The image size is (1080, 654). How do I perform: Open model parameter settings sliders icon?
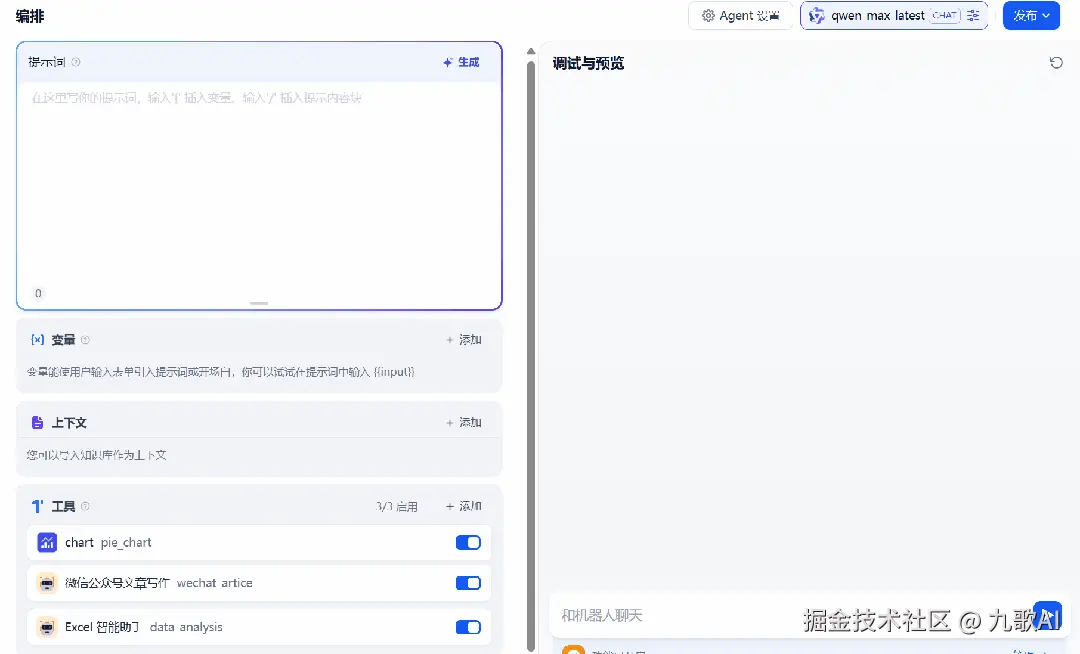(x=971, y=15)
